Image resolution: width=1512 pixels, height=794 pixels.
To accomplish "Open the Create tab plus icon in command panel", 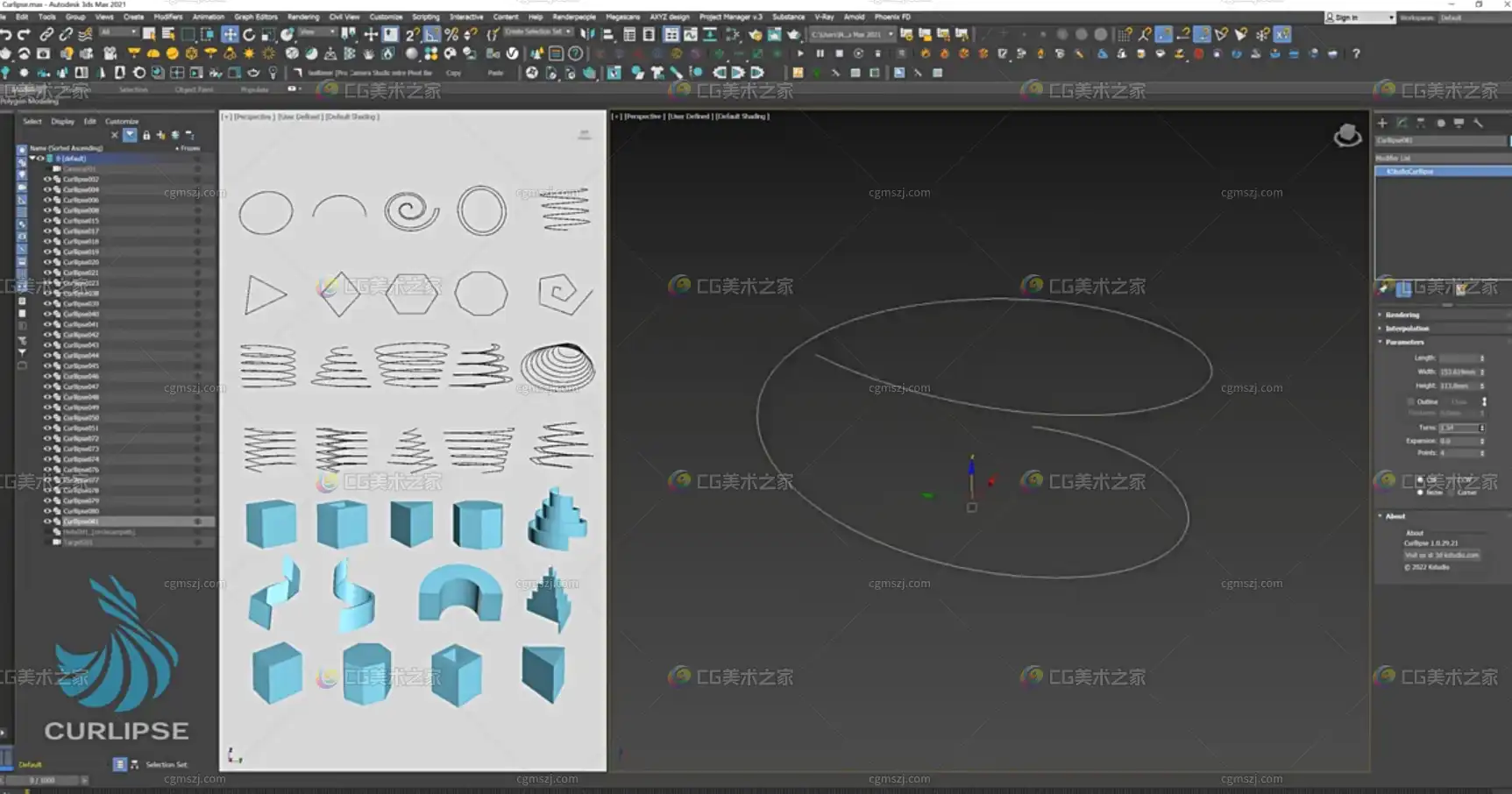I will (x=1382, y=123).
